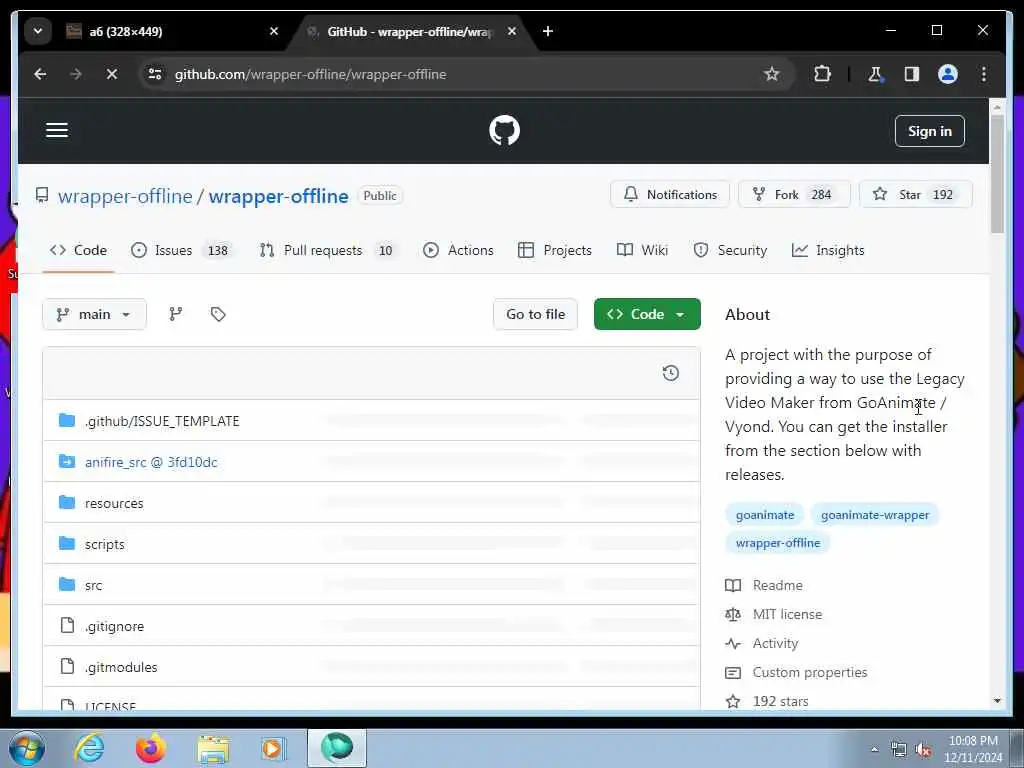This screenshot has height=768, width=1024.
Task: Open the Issues tab
Action: [182, 250]
